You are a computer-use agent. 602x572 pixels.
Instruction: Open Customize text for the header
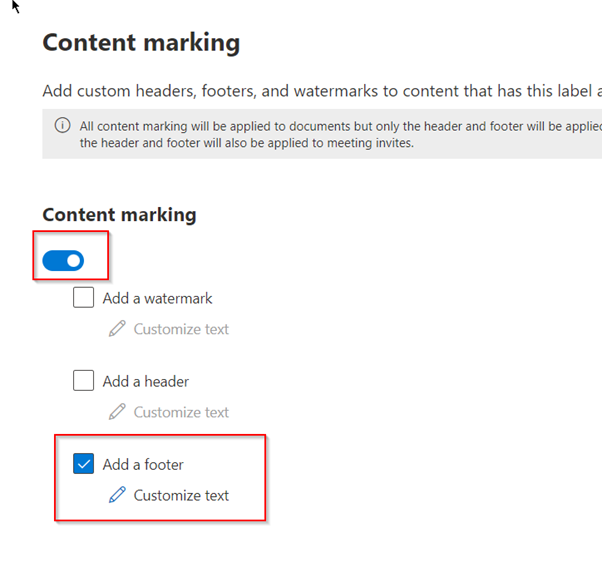181,412
